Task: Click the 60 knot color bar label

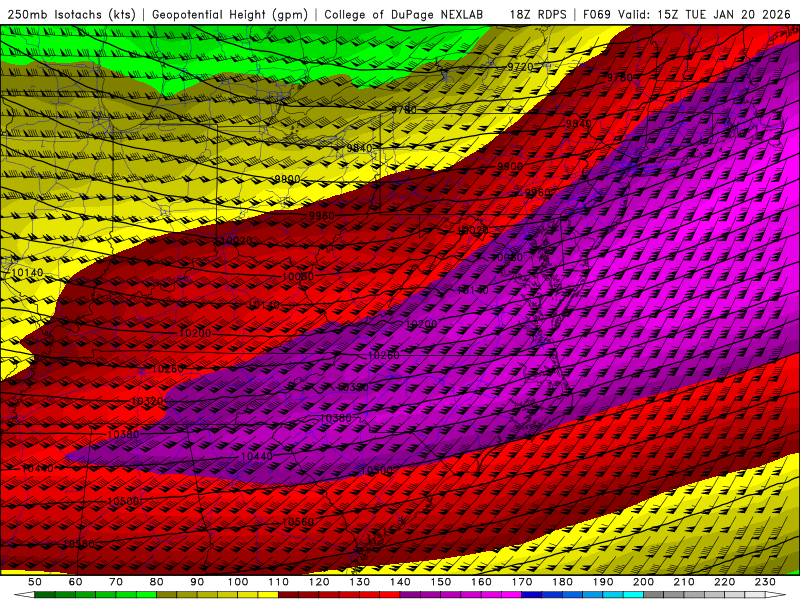Action: point(75,582)
